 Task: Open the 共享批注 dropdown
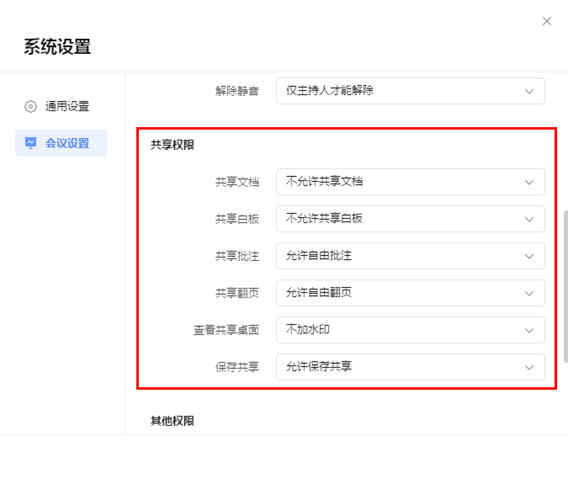pos(410,256)
